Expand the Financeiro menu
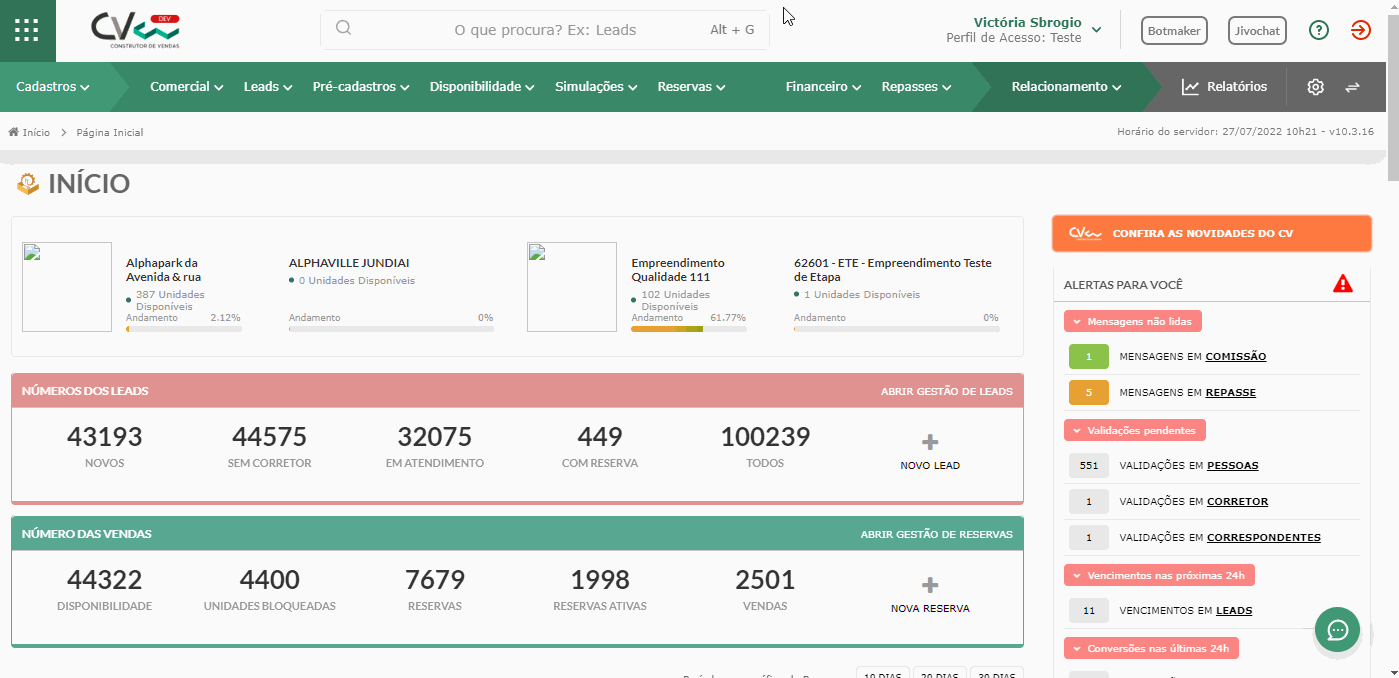 pos(824,87)
